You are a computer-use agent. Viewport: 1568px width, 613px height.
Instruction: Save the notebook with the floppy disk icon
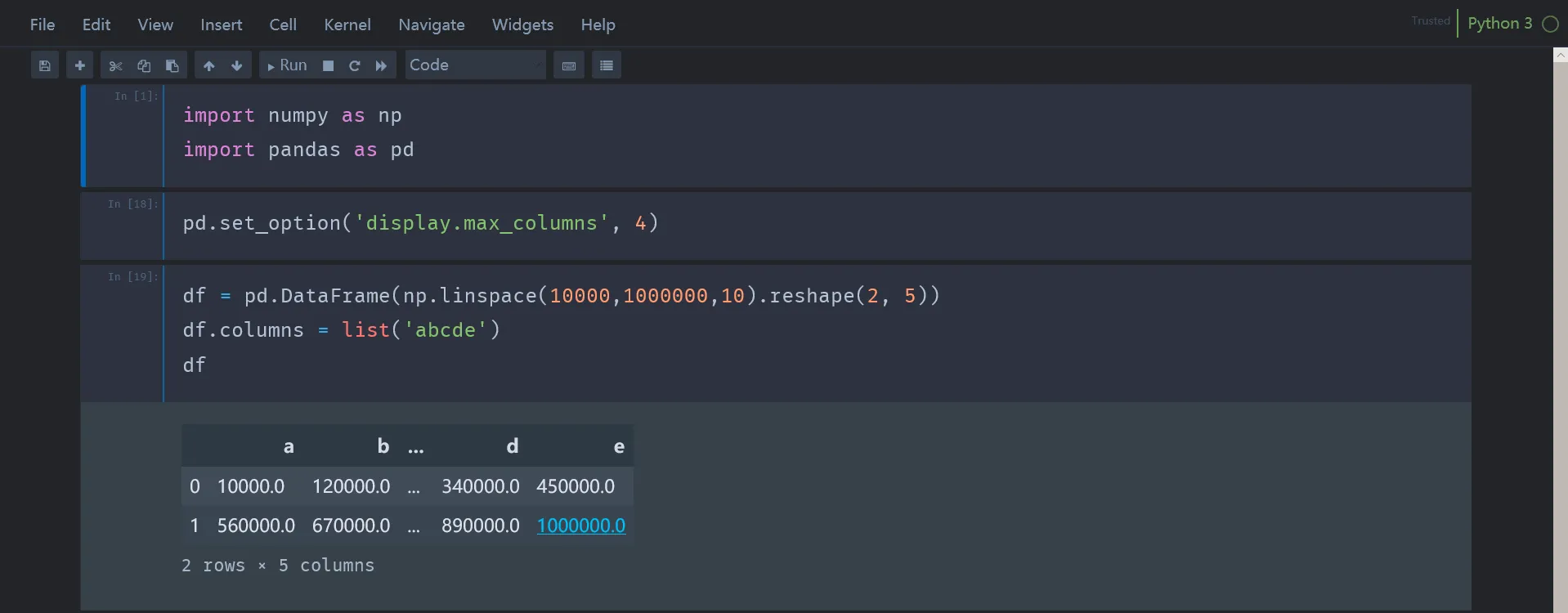[45, 65]
